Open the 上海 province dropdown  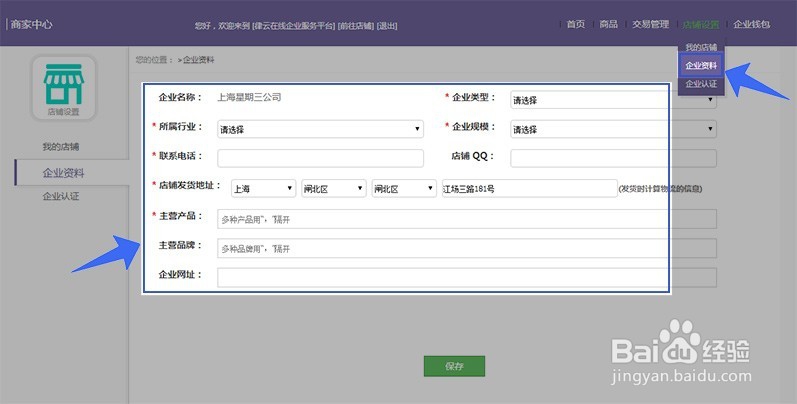(x=263, y=189)
